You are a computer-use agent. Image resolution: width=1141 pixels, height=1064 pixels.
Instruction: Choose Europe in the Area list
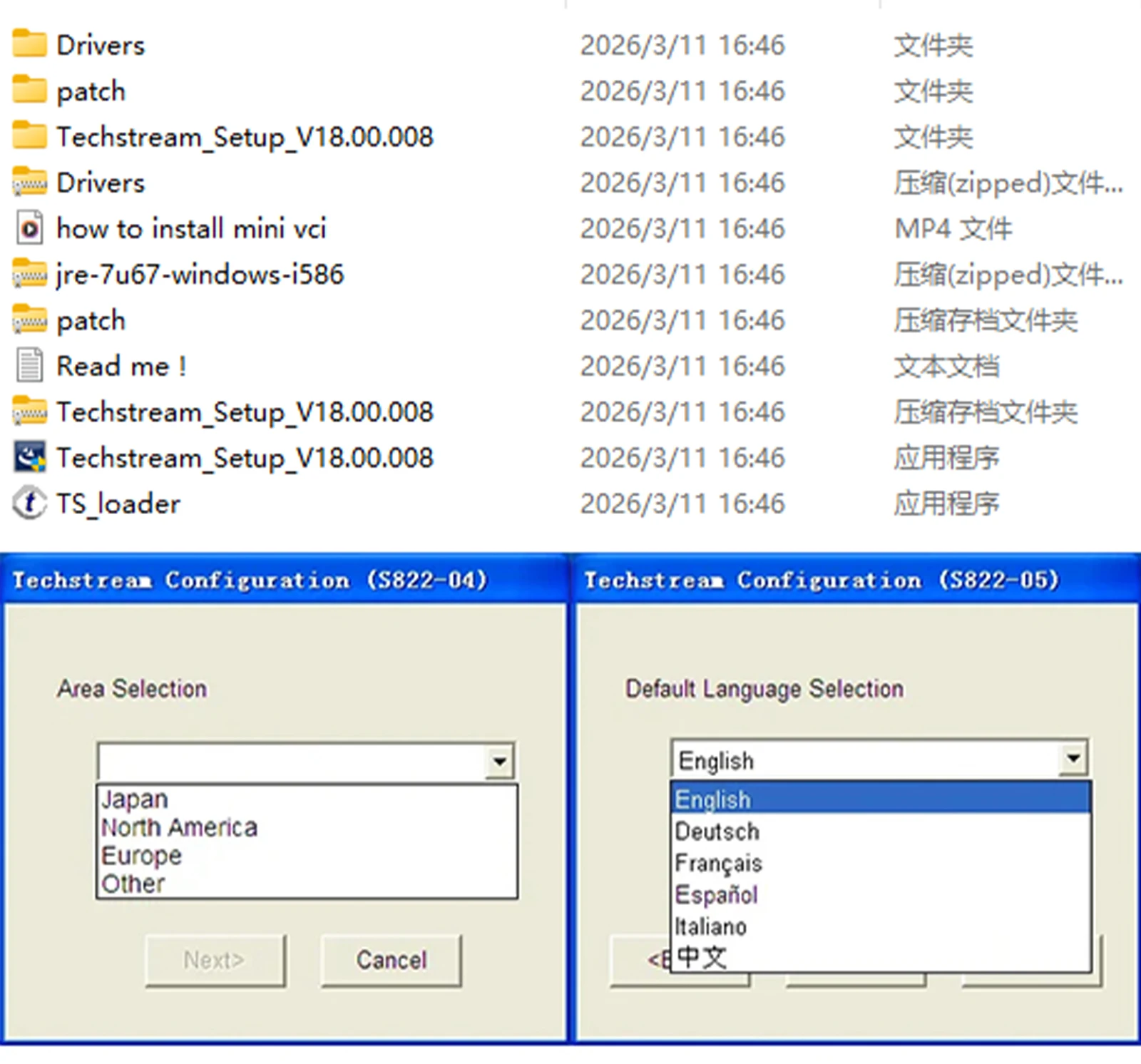307,855
